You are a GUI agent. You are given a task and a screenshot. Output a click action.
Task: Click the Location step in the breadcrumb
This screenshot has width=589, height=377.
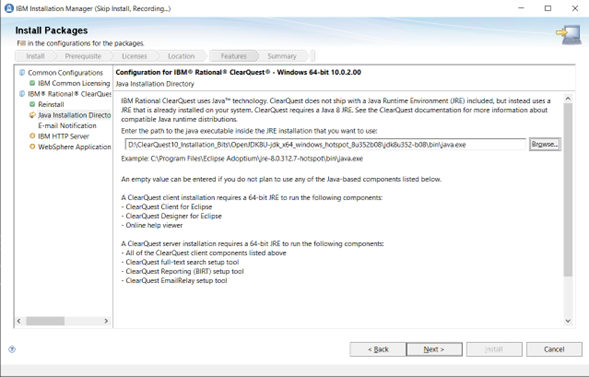tap(181, 56)
